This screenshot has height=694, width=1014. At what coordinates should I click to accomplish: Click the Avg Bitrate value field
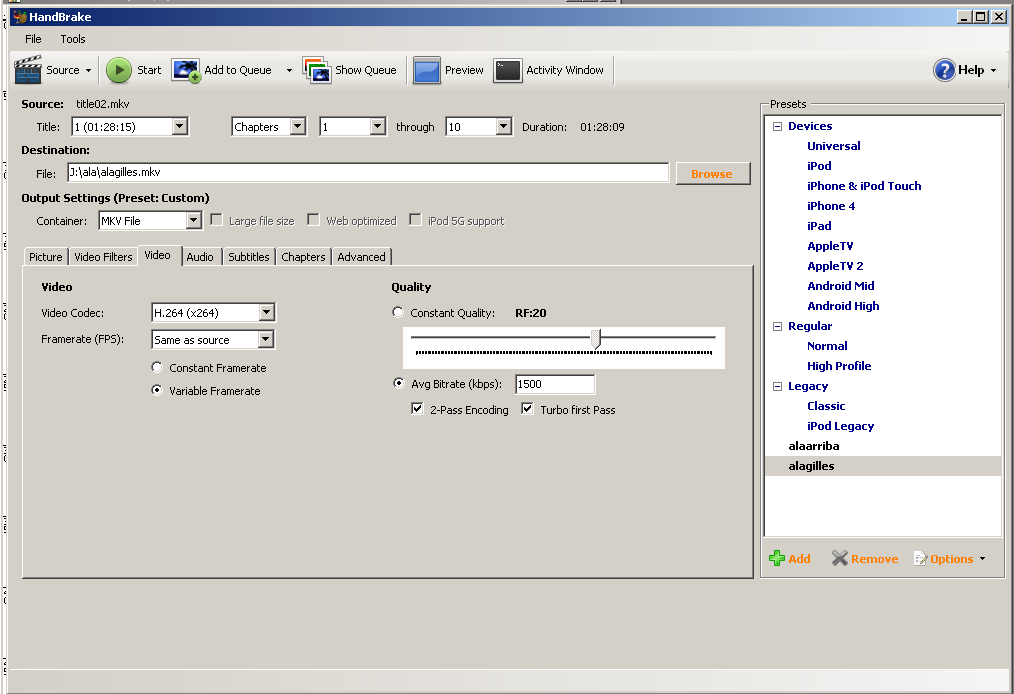[555, 384]
